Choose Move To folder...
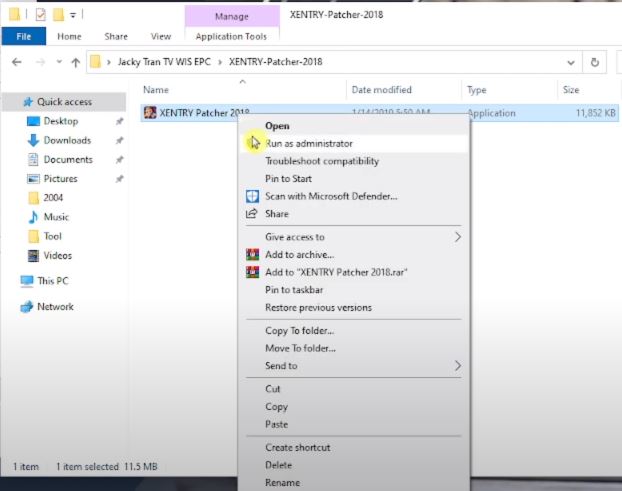The image size is (622, 491). tap(353, 348)
